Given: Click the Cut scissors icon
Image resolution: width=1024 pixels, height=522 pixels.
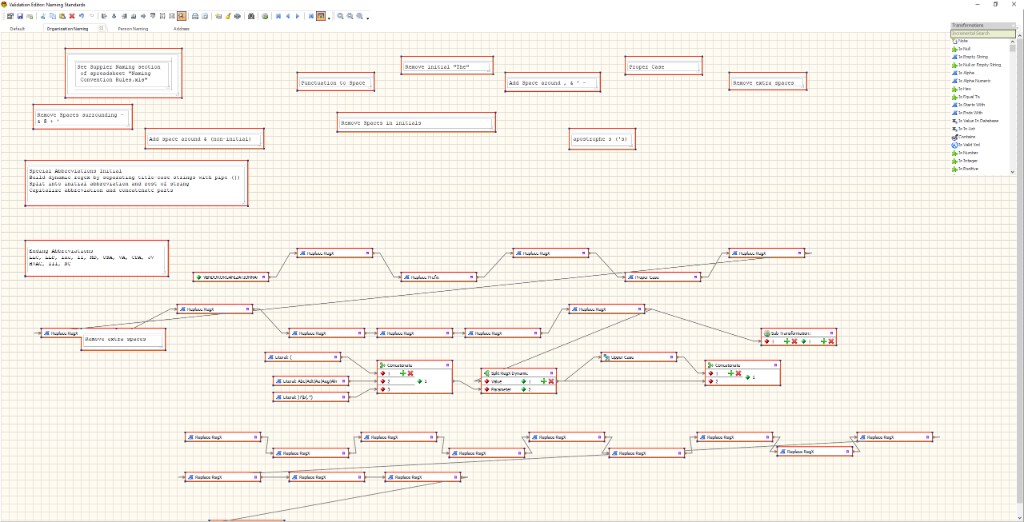Looking at the screenshot, I should pyautogui.click(x=43, y=16).
